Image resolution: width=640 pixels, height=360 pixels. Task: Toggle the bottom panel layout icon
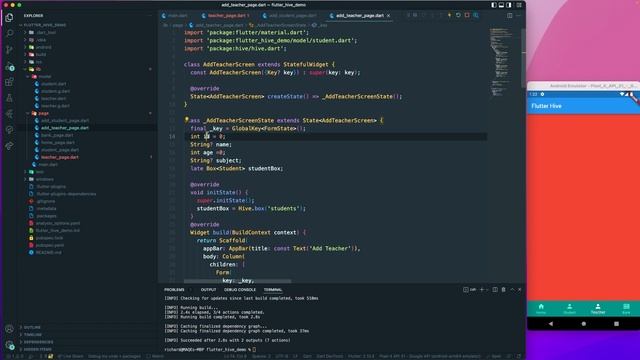(x=501, y=5)
